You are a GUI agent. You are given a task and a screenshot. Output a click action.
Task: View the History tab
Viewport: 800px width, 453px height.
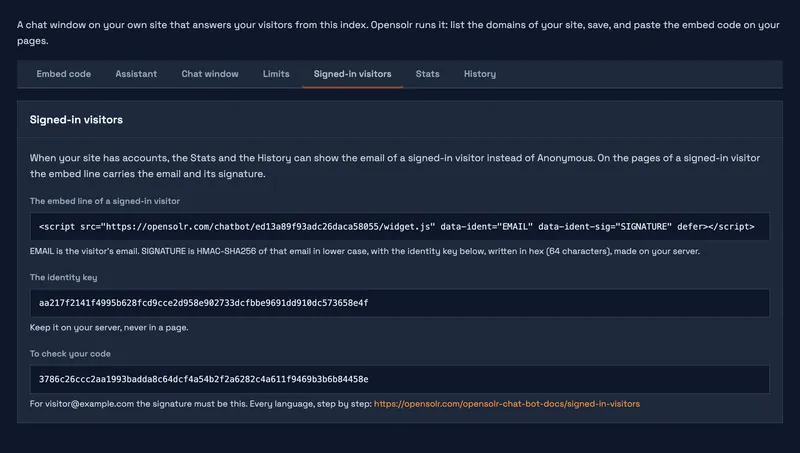click(480, 74)
